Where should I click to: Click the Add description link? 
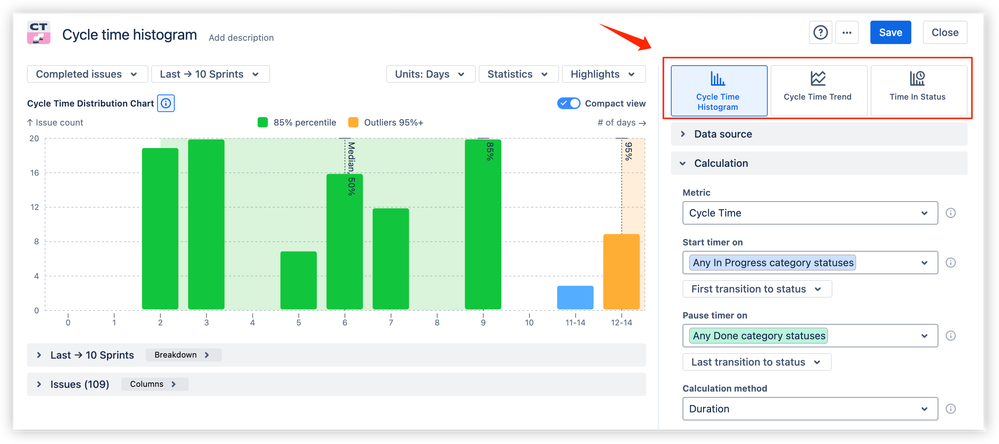click(241, 38)
